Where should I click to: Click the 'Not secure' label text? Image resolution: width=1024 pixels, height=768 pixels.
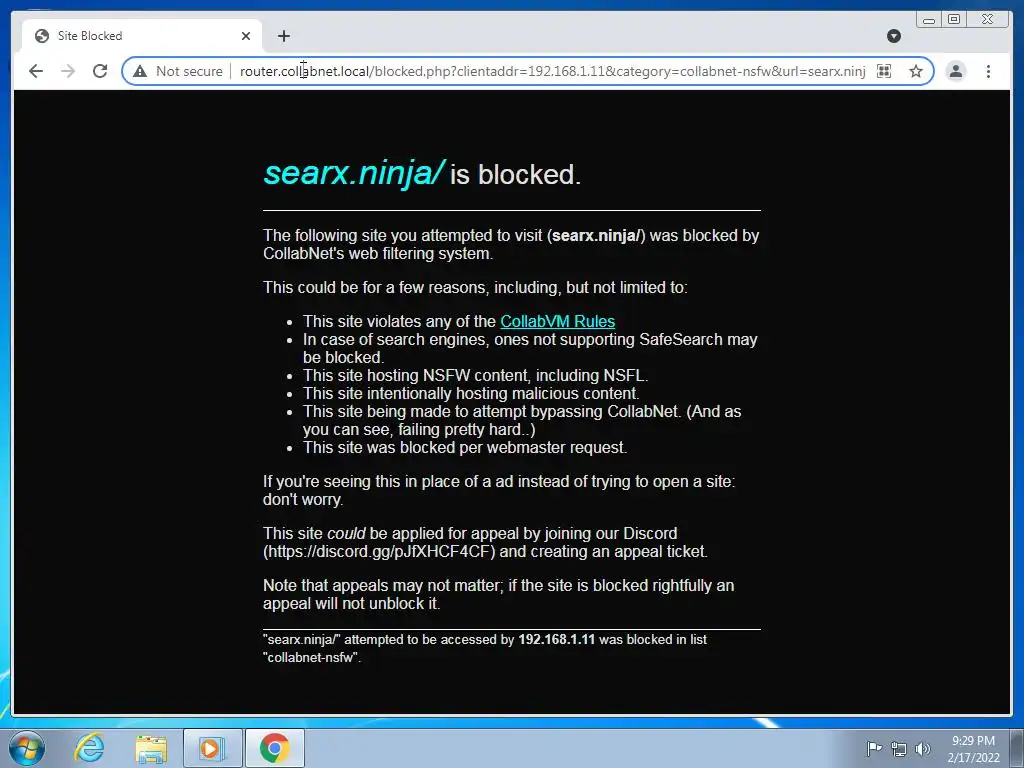pos(189,71)
